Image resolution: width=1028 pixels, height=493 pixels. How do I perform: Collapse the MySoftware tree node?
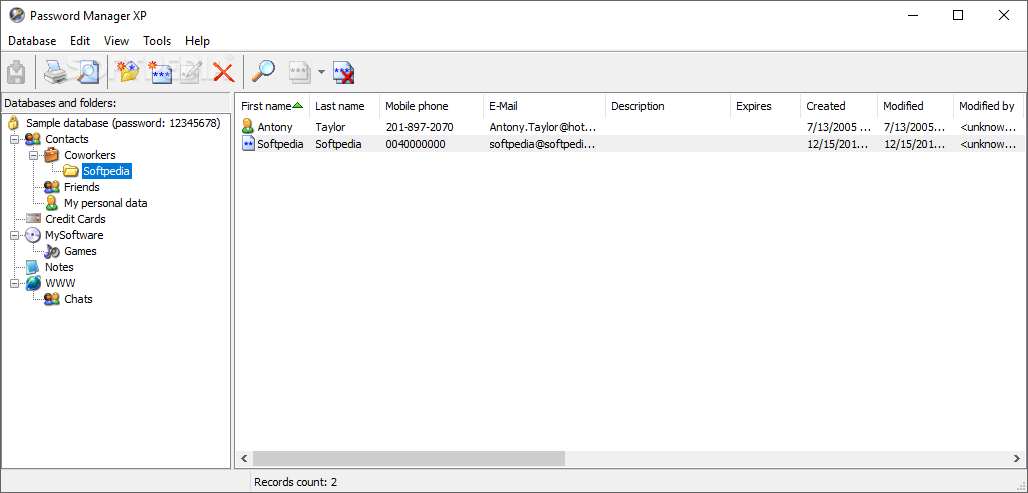14,235
